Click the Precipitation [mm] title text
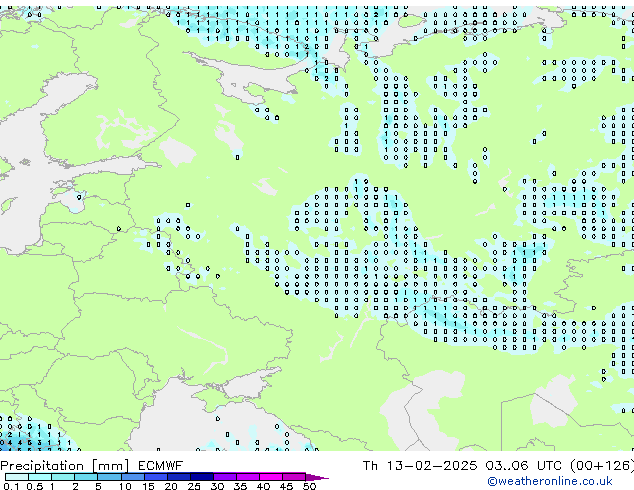Image resolution: width=634 pixels, height=490 pixels. pyautogui.click(x=65, y=466)
